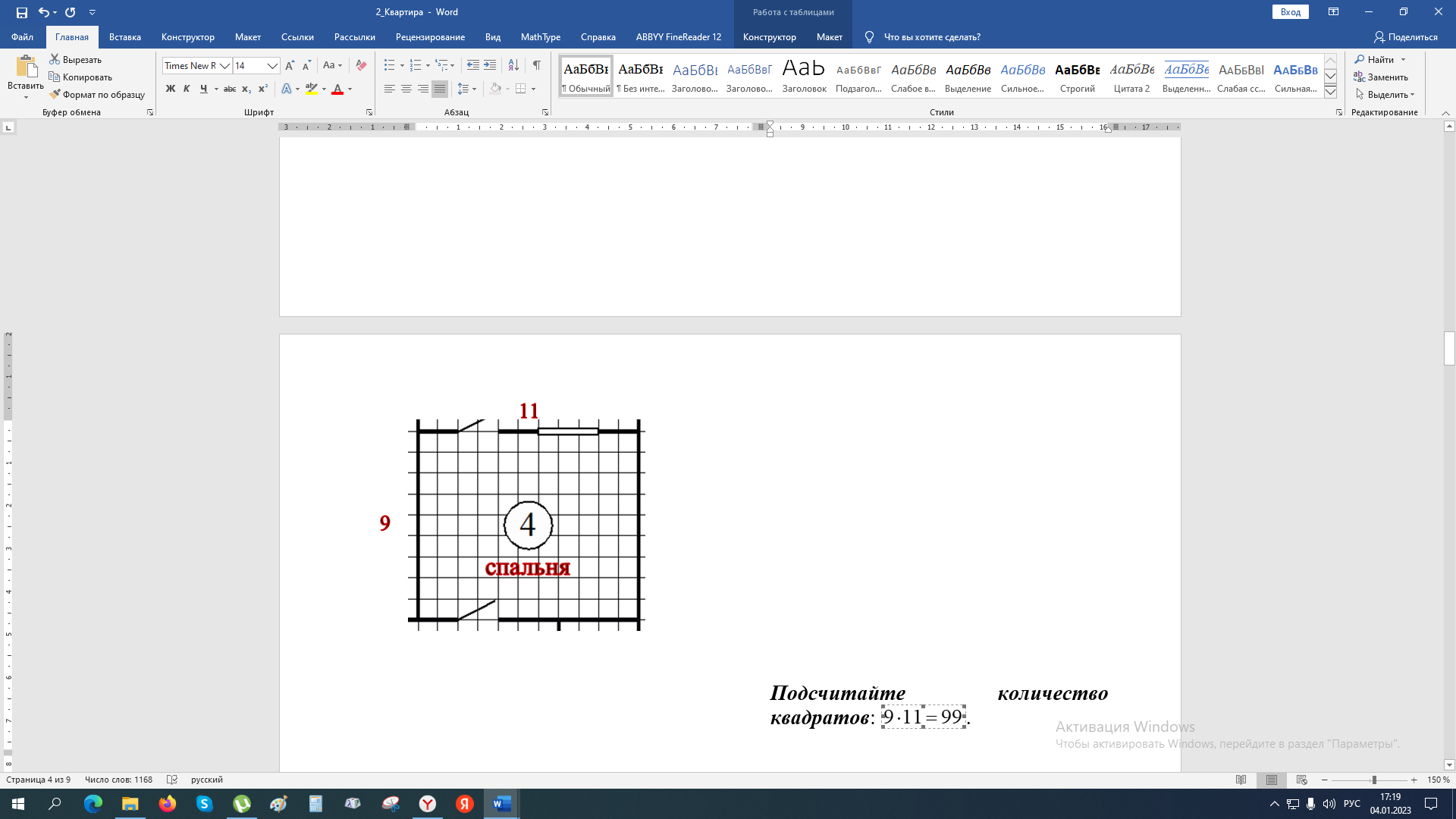
Task: Align text right
Action: pos(423,89)
